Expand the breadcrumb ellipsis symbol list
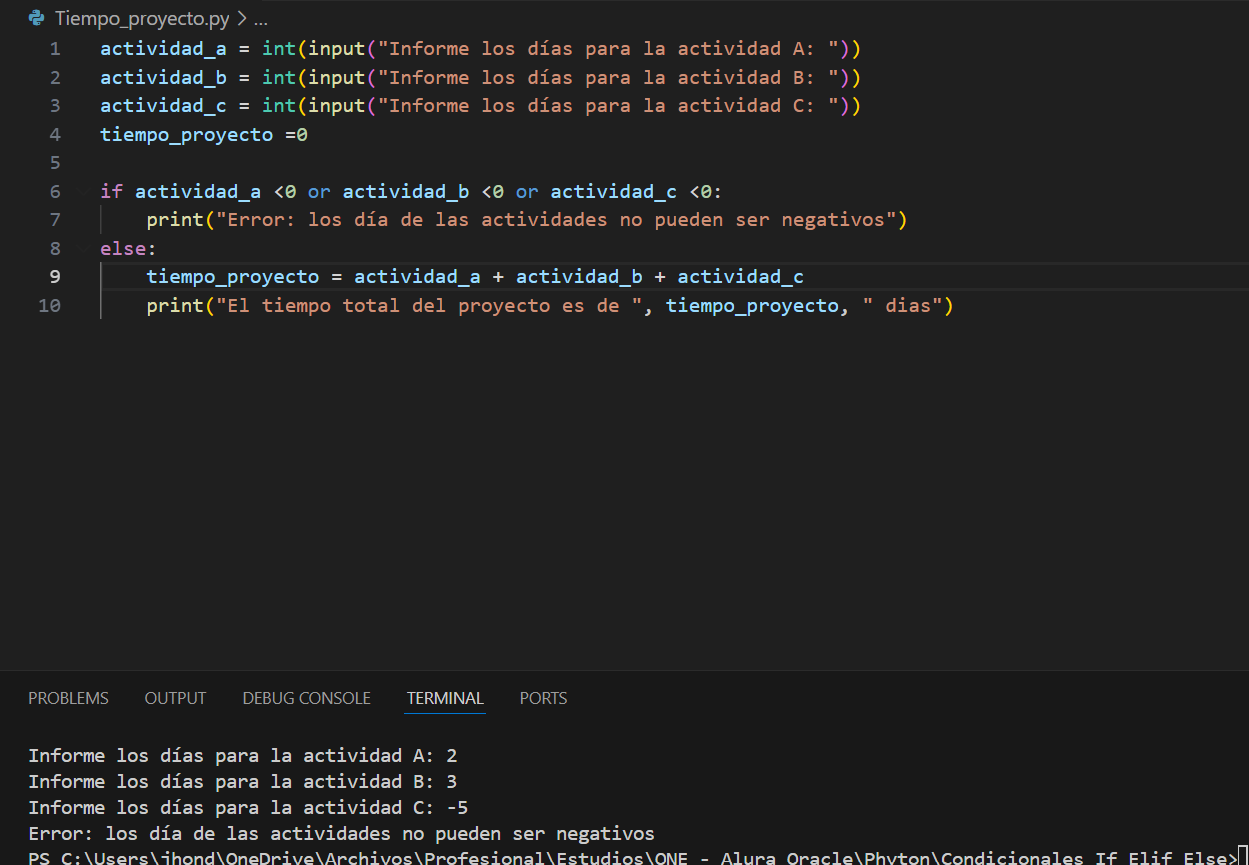This screenshot has width=1249, height=865. coord(260,19)
